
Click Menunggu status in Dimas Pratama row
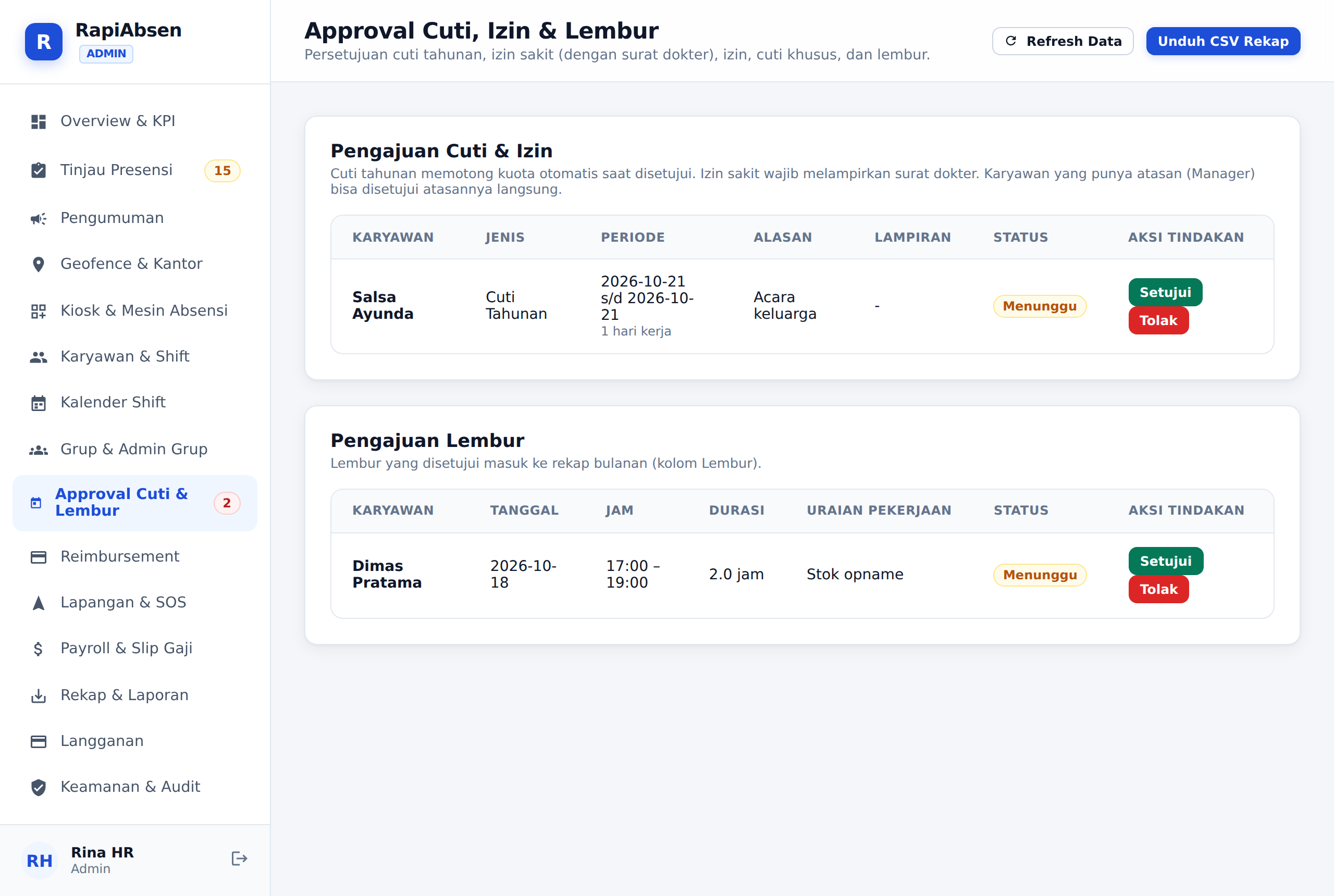pos(1040,575)
